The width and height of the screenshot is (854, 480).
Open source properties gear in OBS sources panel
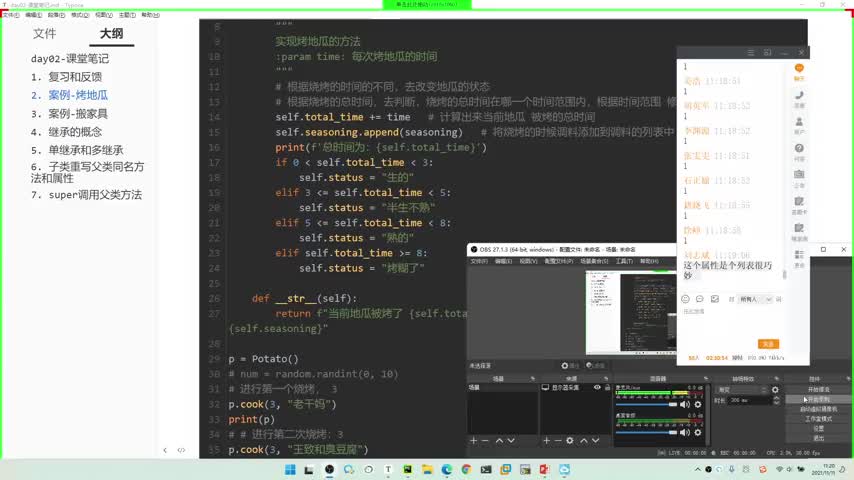tap(570, 440)
